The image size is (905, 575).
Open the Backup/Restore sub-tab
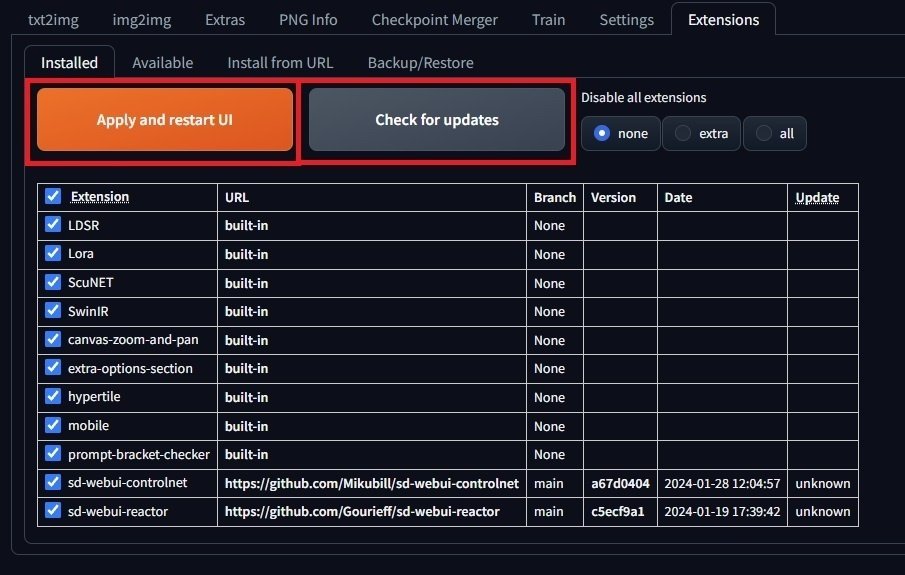coord(420,62)
